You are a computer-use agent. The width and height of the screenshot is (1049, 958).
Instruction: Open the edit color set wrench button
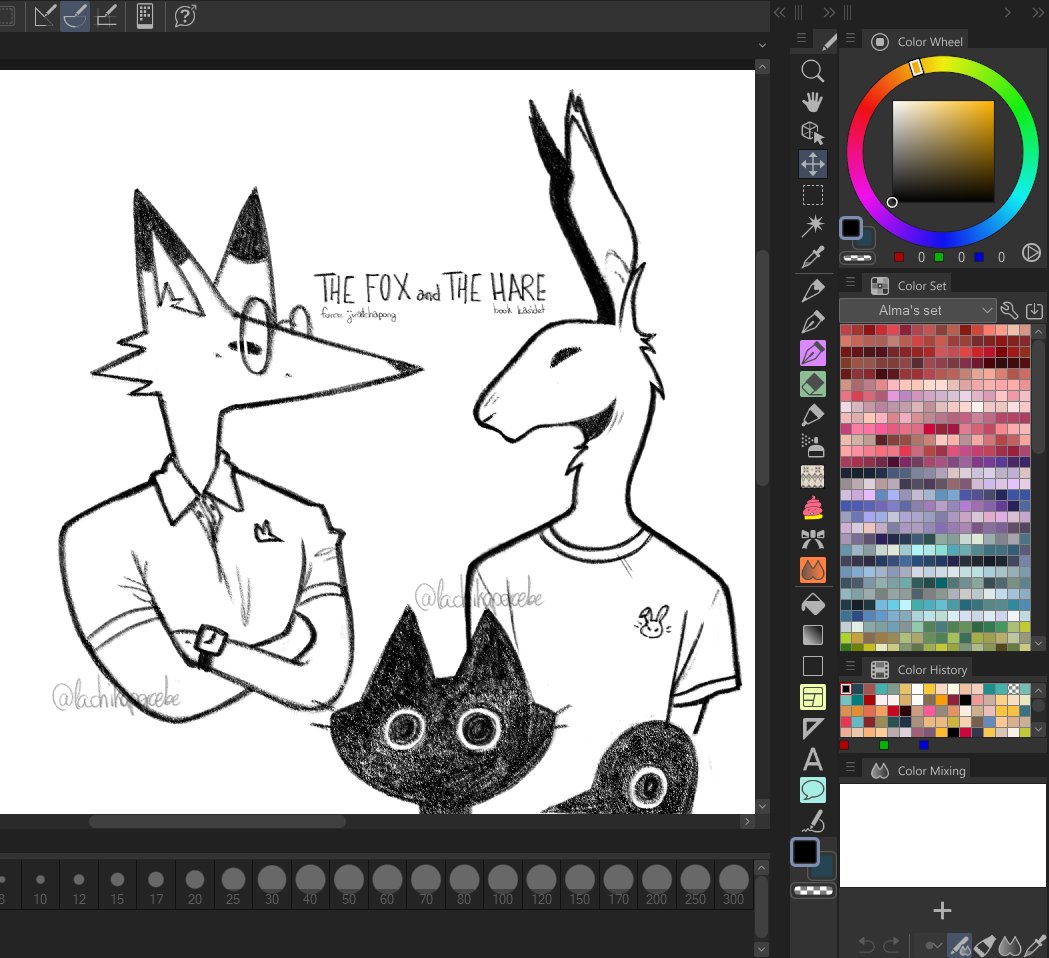(1010, 310)
